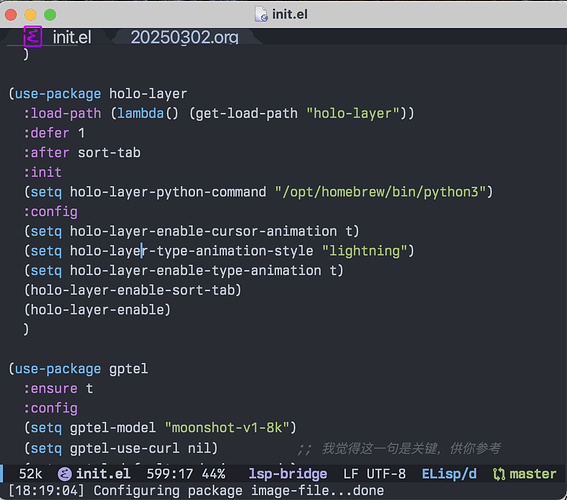This screenshot has height=500, width=567.
Task: Click the green zoom window button
Action: [x=50, y=15]
